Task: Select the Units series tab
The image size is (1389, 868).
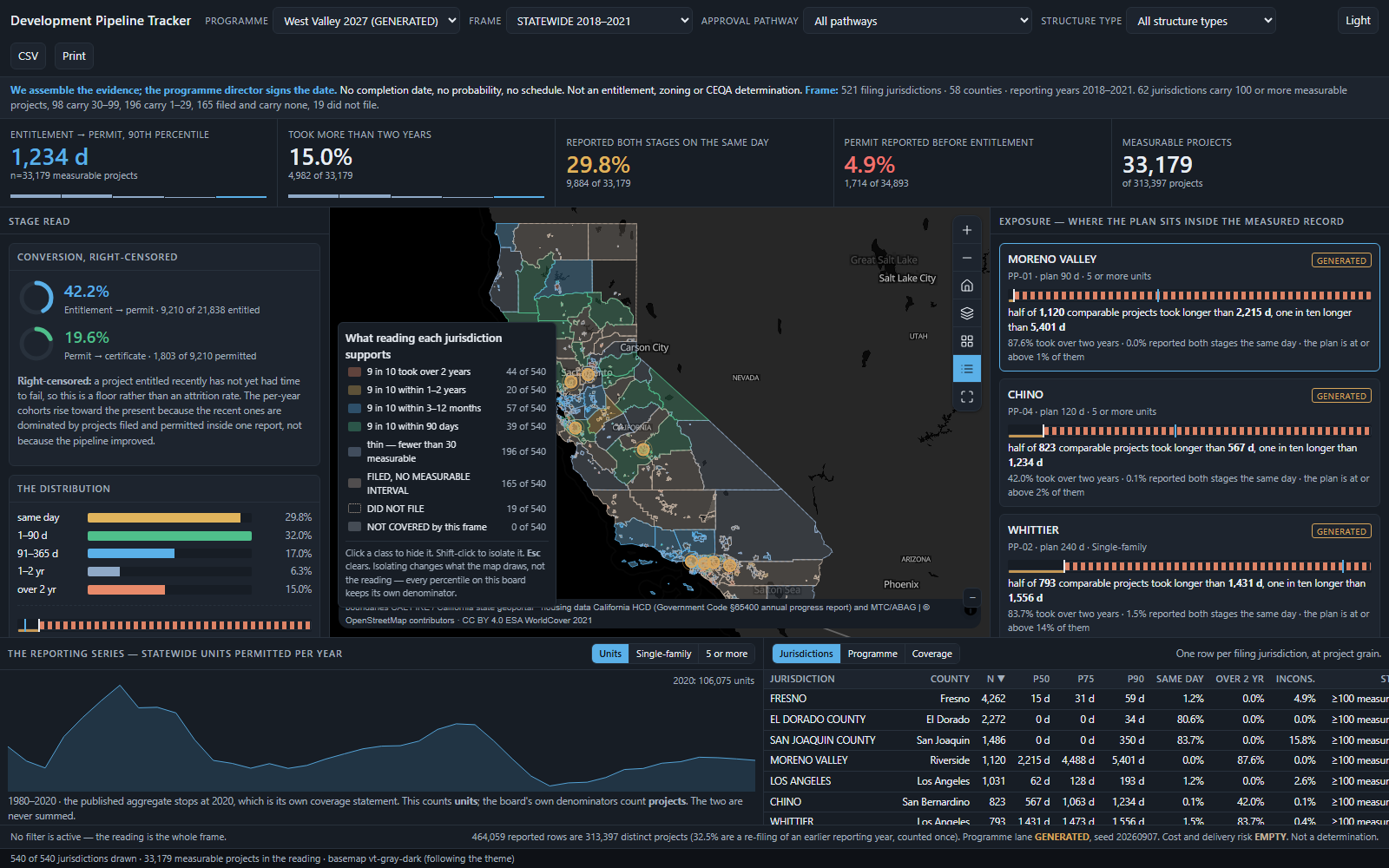Action: 610,654
